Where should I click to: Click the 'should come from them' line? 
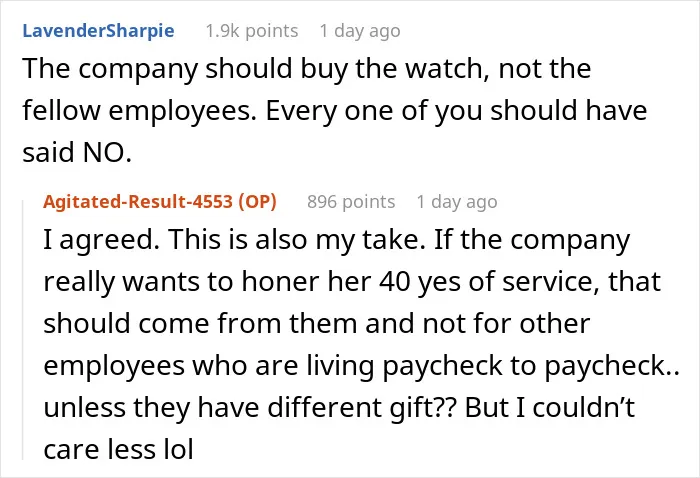317,324
